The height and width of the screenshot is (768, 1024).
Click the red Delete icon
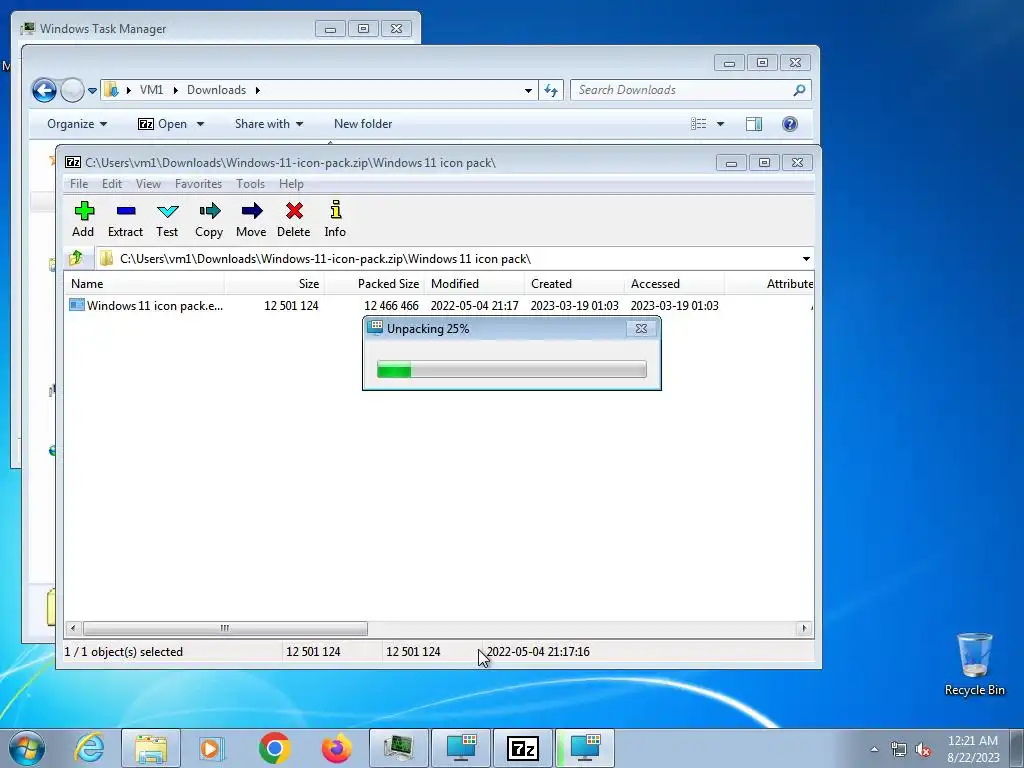pyautogui.click(x=294, y=219)
